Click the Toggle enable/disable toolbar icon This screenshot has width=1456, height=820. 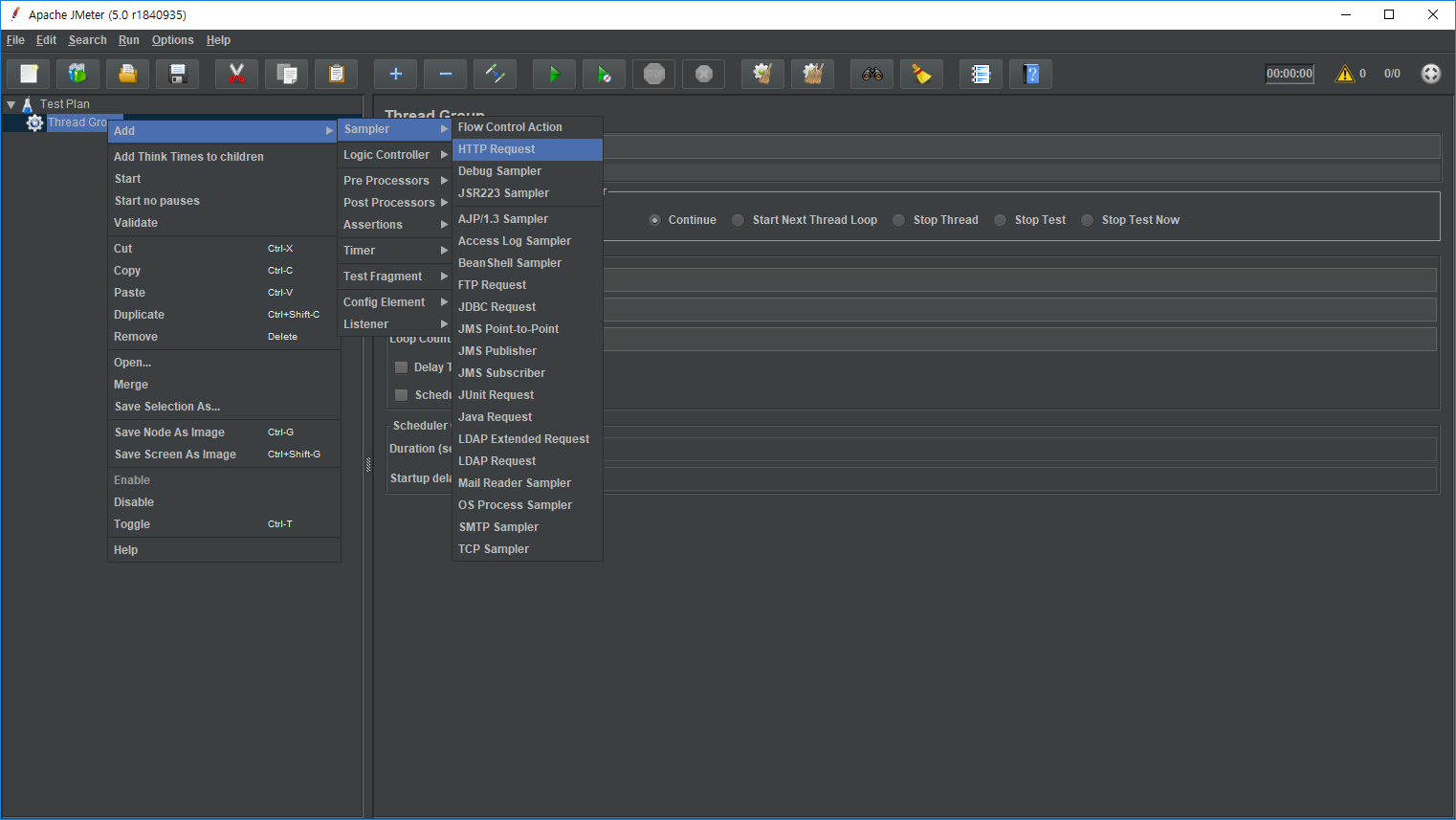(x=495, y=74)
